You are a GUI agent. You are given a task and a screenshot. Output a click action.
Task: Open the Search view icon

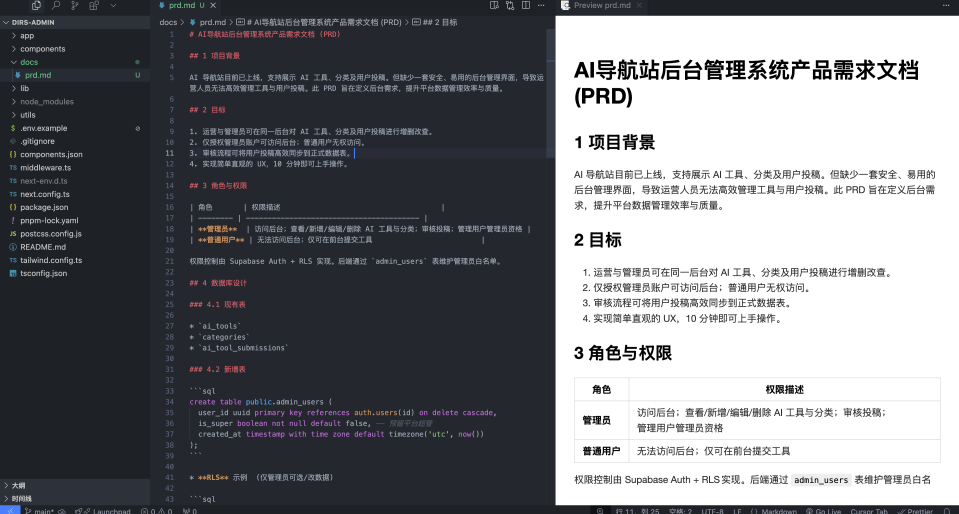tap(58, 6)
